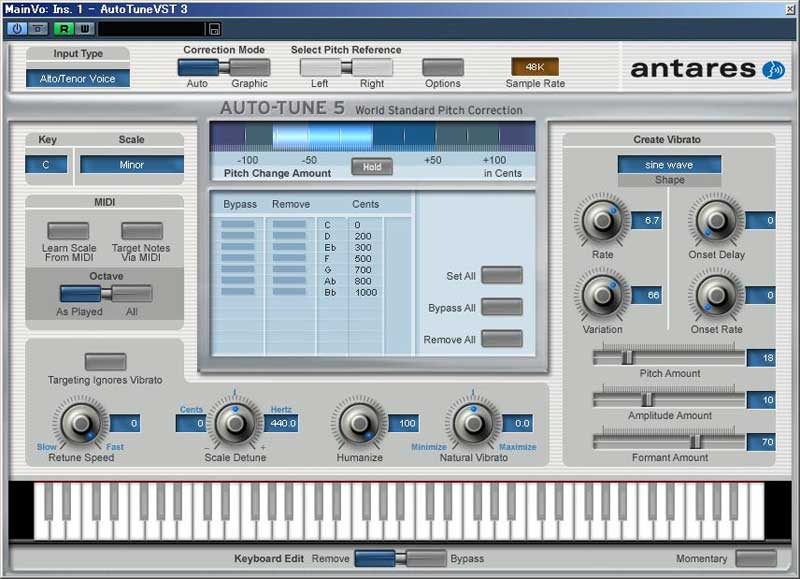Viewport: 800px width, 579px height.
Task: Set Octave switch to As Played
Action: [80, 294]
